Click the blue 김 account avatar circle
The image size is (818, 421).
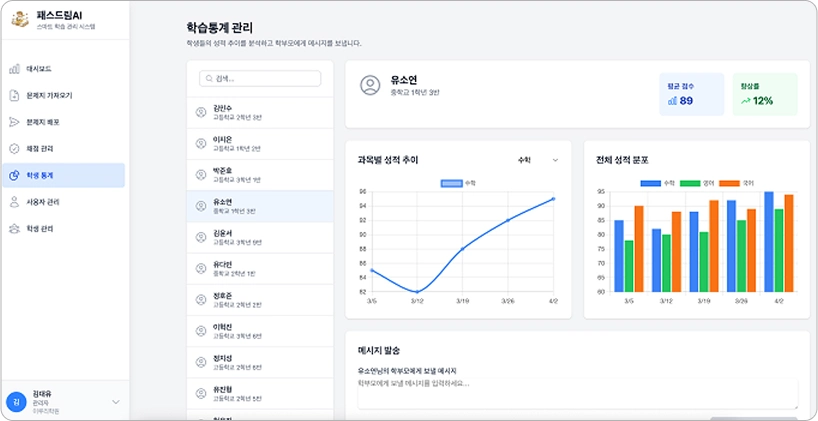16,402
